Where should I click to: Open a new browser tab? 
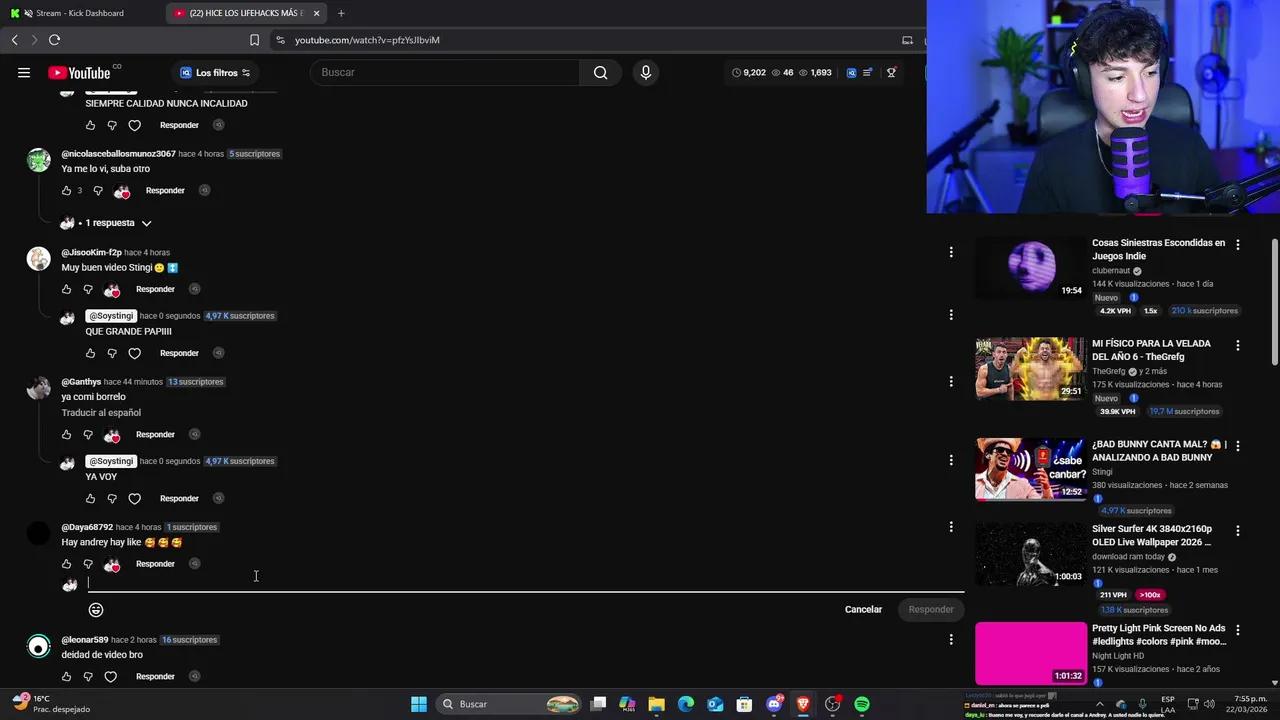341,13
